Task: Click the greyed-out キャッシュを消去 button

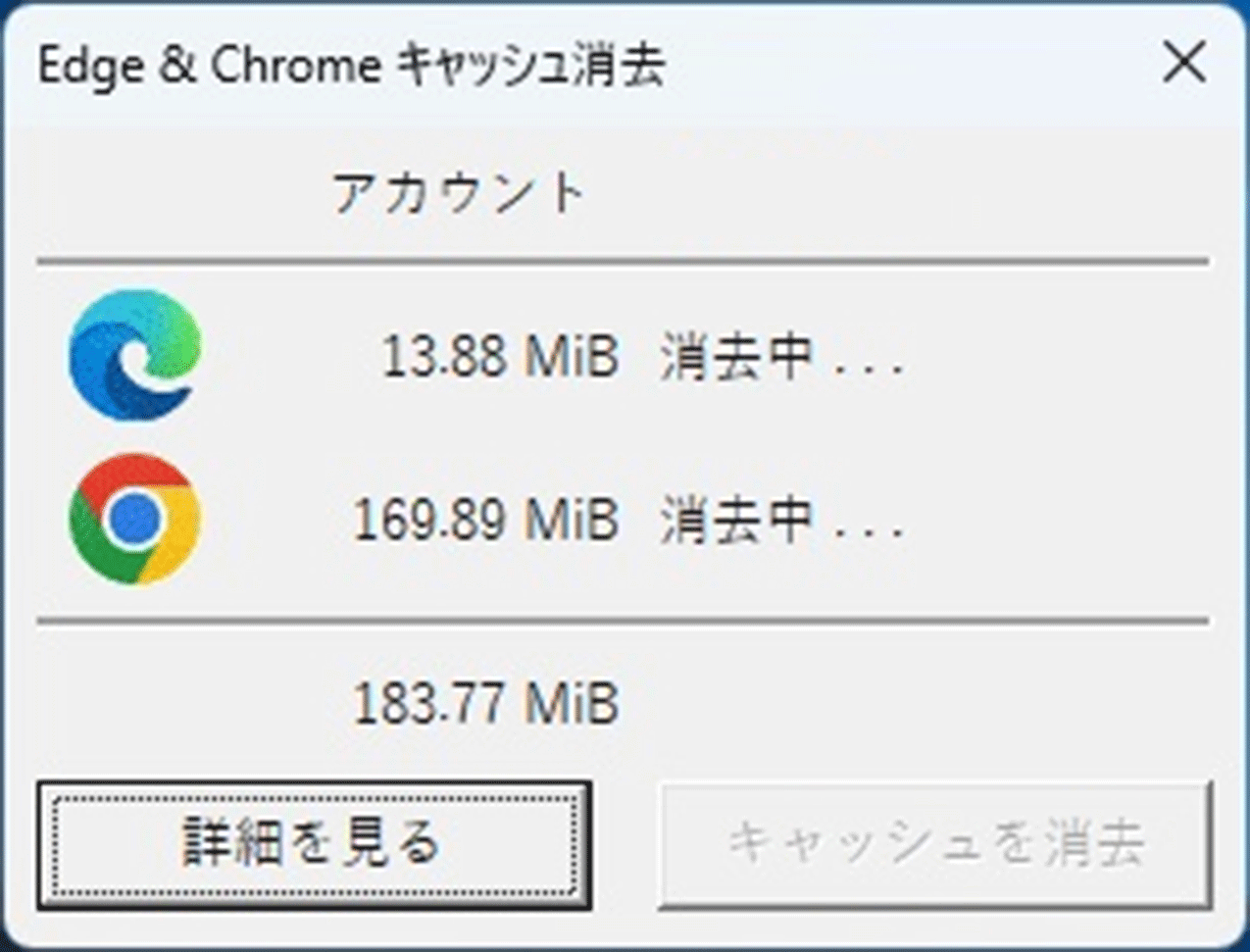Action: pyautogui.click(x=935, y=843)
